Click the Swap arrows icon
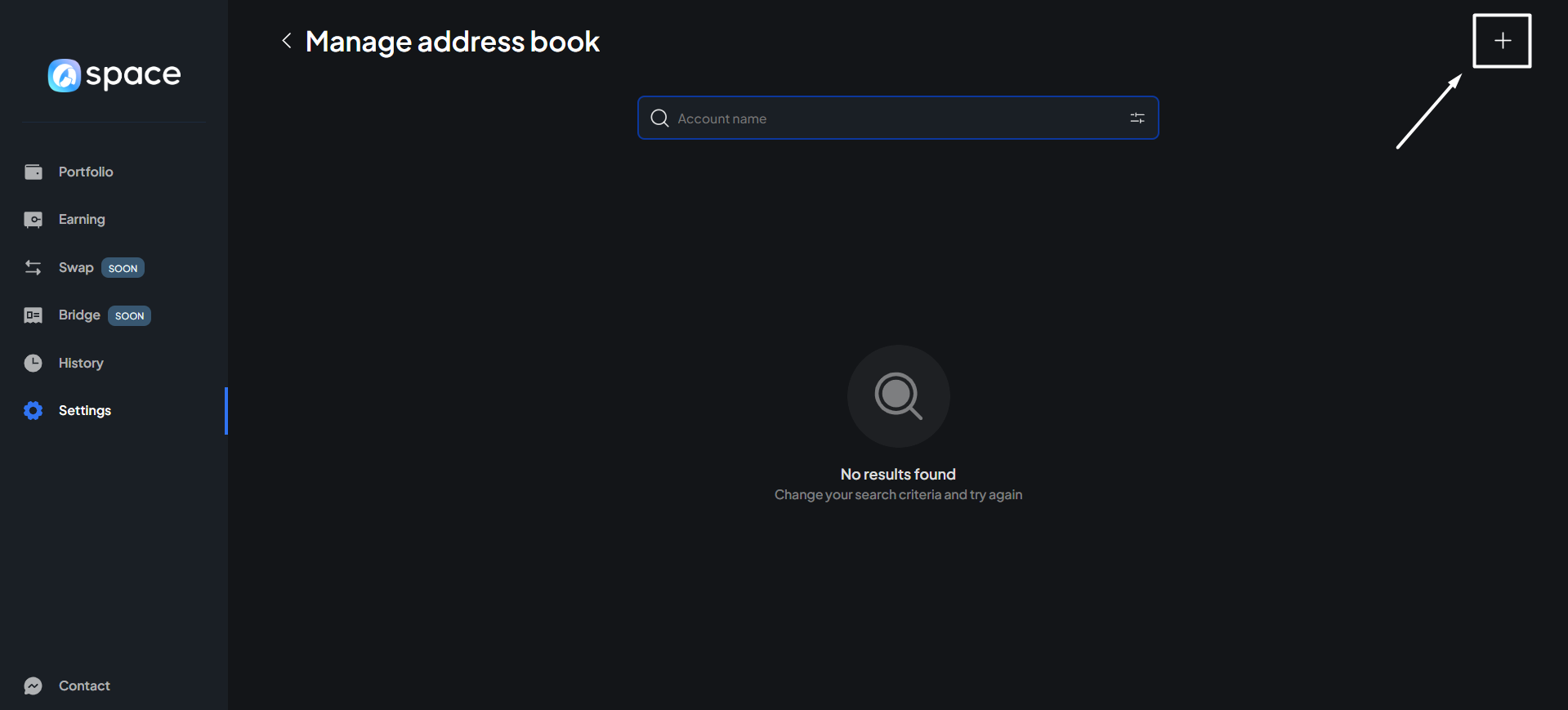The height and width of the screenshot is (710, 1568). click(x=34, y=268)
